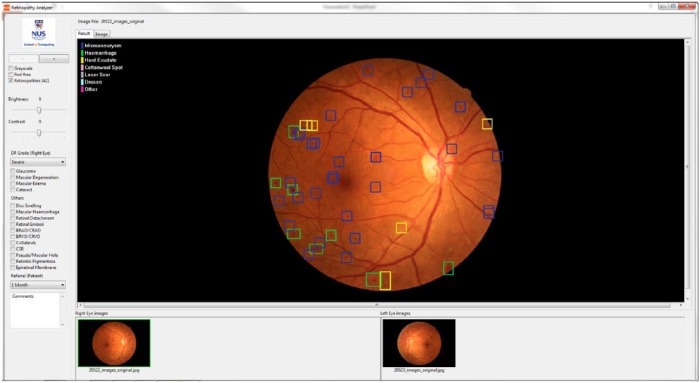
Task: Click the yellow Hard Exudate legend marker
Action: coord(82,60)
